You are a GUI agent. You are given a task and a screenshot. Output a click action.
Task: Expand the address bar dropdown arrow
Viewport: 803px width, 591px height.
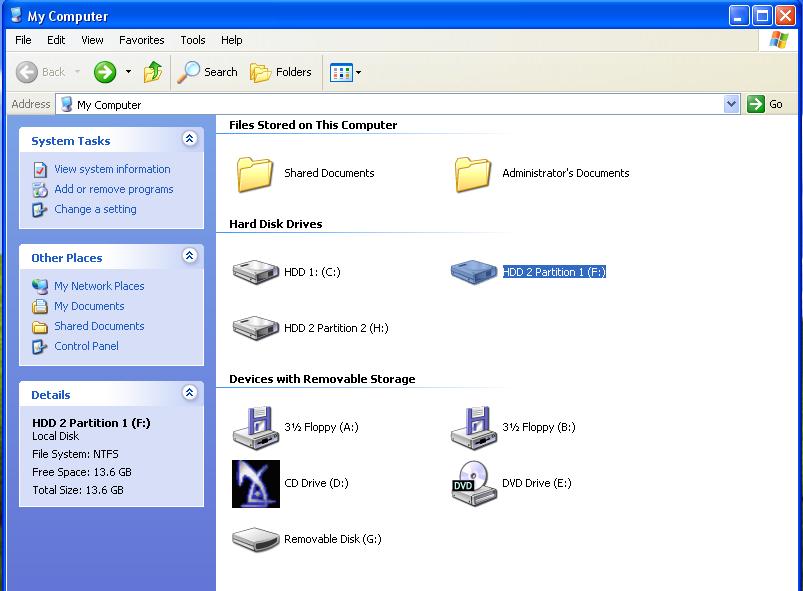pyautogui.click(x=731, y=104)
